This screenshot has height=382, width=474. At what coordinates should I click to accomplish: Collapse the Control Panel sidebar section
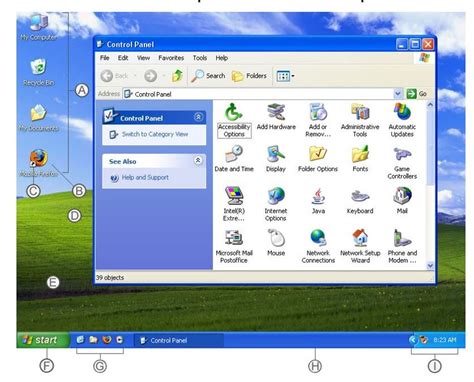(x=198, y=117)
